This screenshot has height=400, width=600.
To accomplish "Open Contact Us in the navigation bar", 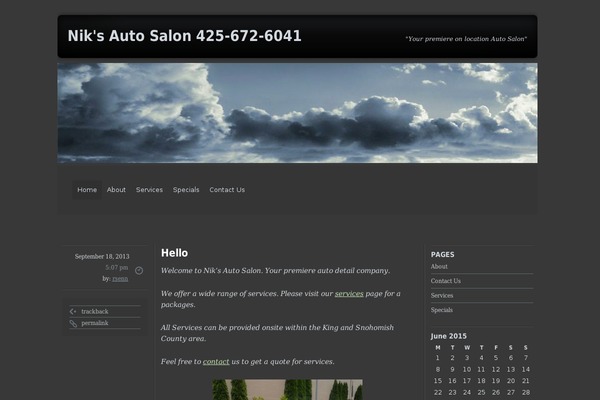I will pyautogui.click(x=227, y=190).
